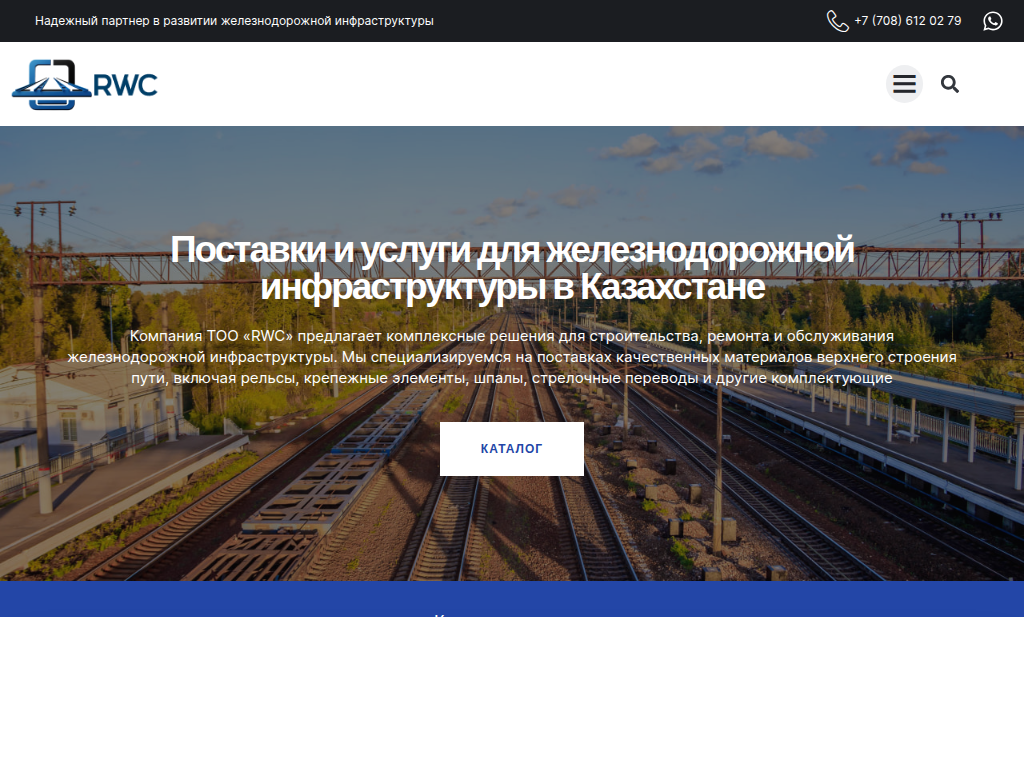Expand the site menu using the hamburger button
Viewport: 1024px width, 768px height.
(904, 84)
